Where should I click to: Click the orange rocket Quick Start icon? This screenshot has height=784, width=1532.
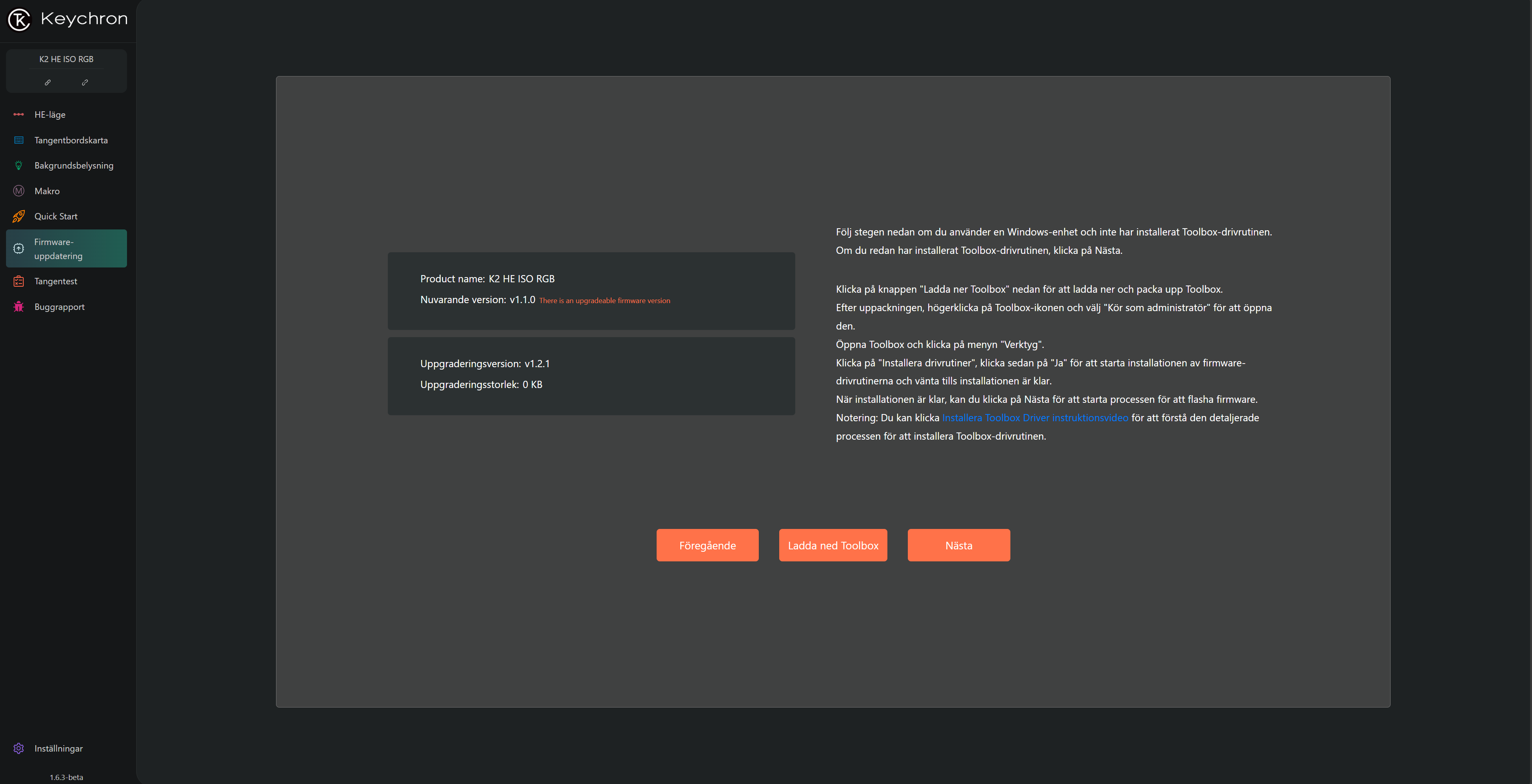(x=18, y=216)
